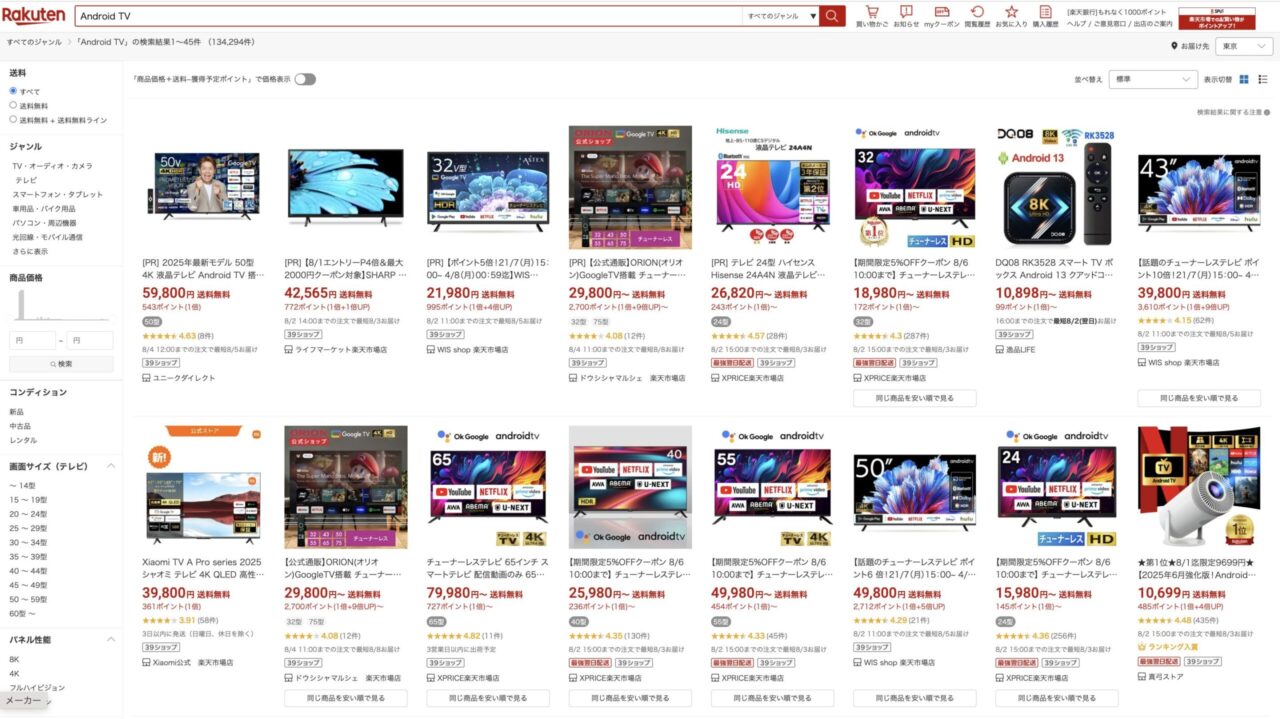Select the スマートフォン・タブレット genre
1280x719 pixels.
(57, 194)
